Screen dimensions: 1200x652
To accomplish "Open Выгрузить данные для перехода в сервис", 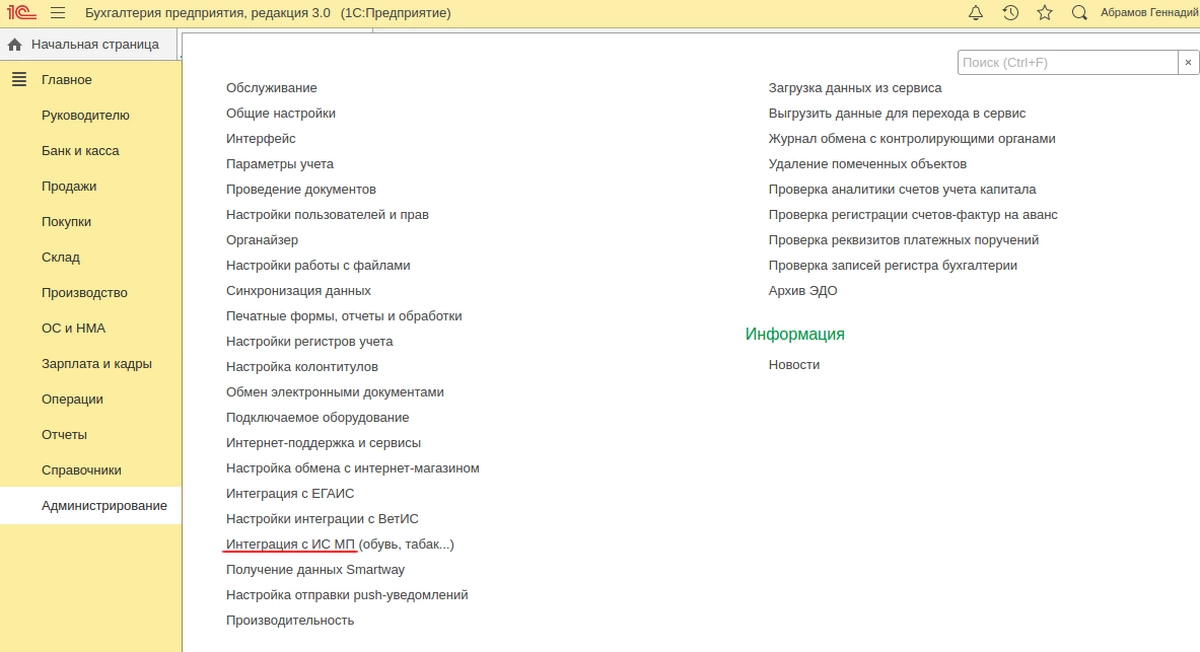I will pyautogui.click(x=897, y=113).
